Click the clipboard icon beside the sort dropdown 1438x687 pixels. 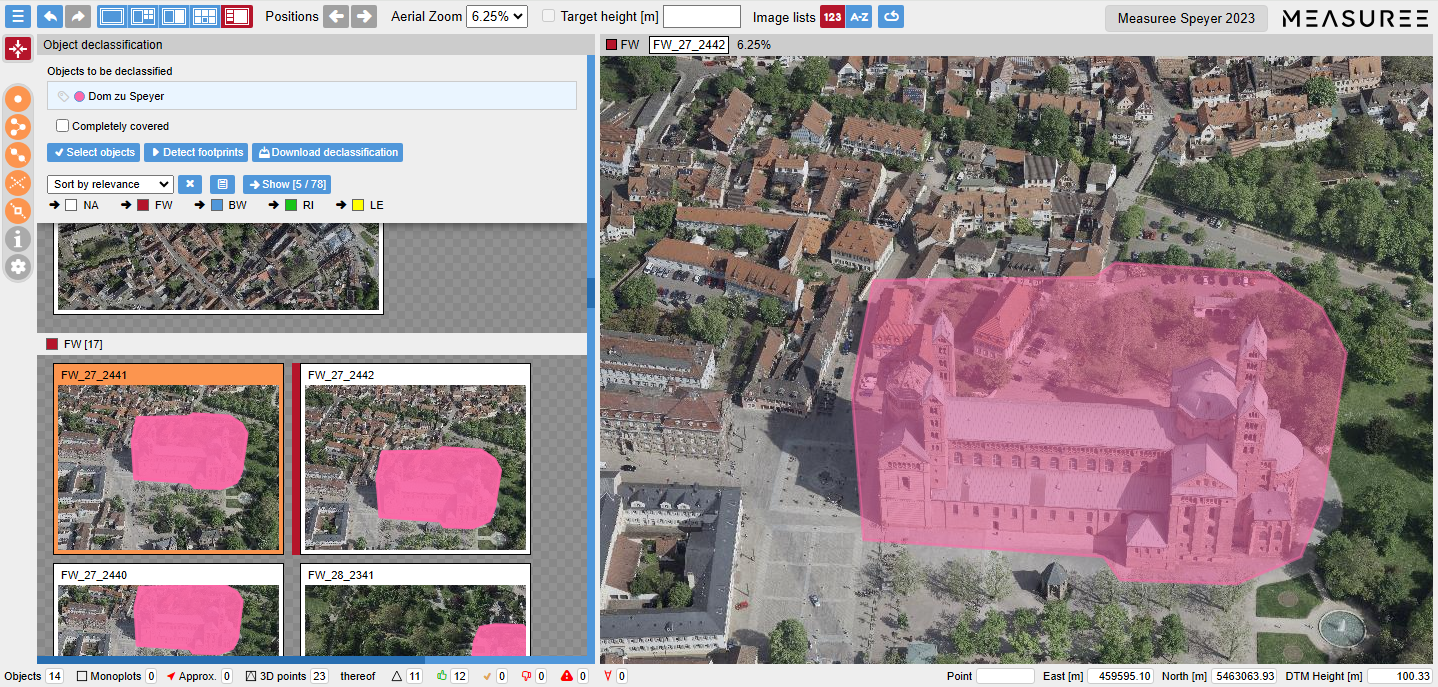222,184
